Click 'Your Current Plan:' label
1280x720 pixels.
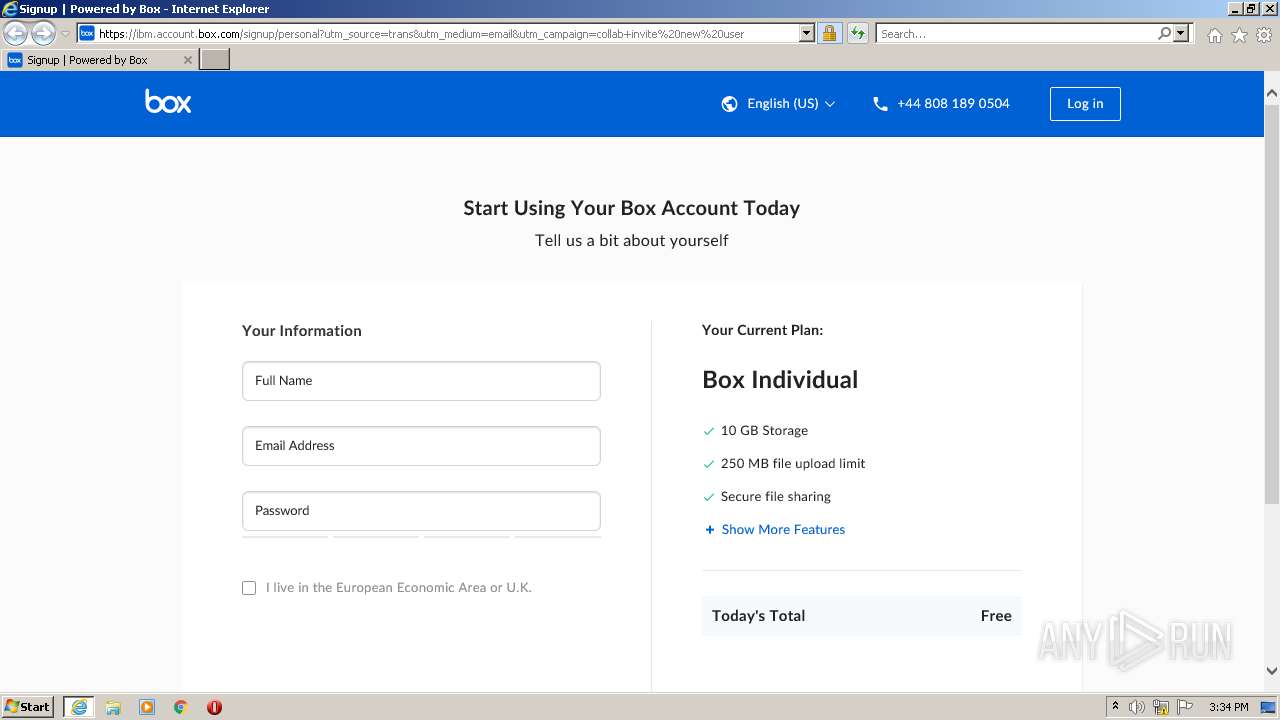click(x=763, y=330)
